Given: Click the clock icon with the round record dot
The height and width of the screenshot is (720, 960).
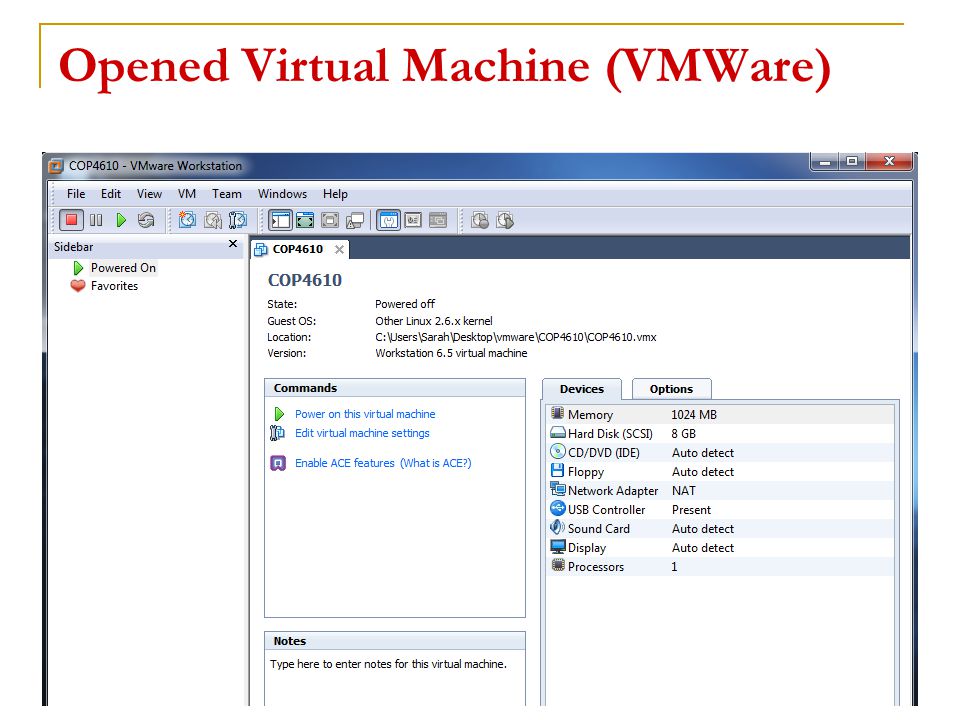Looking at the screenshot, I should [480, 220].
